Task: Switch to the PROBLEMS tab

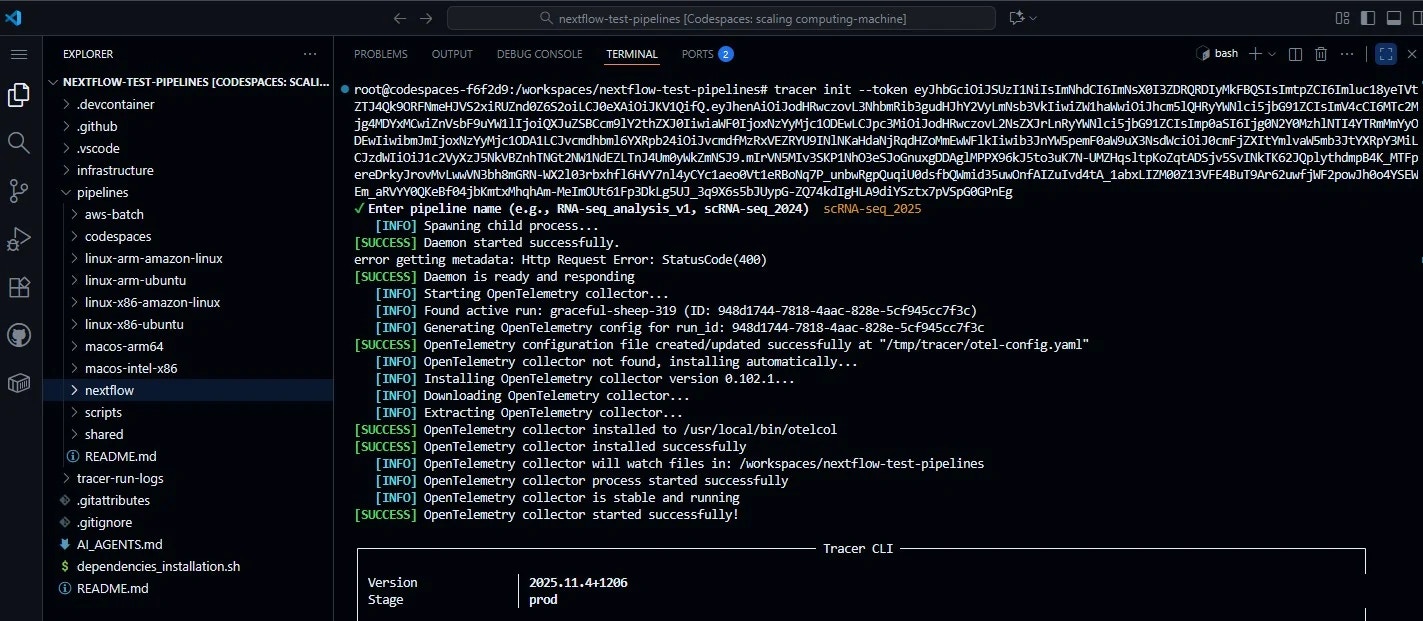Action: [x=380, y=53]
